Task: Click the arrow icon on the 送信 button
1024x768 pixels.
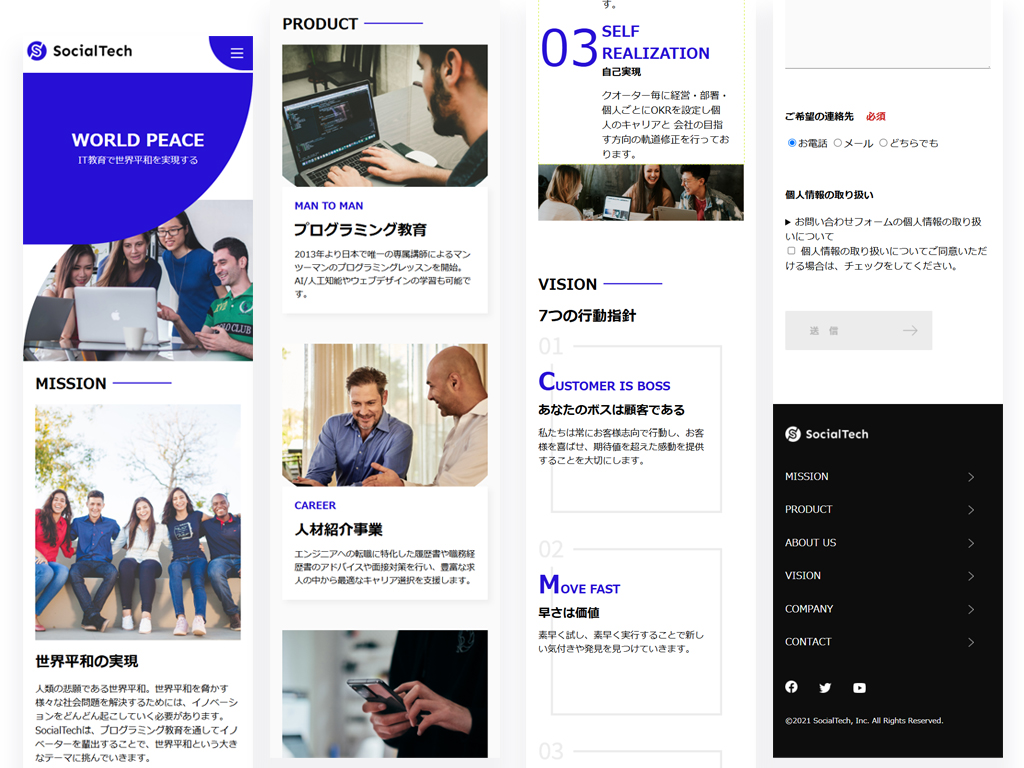Action: 910,330
